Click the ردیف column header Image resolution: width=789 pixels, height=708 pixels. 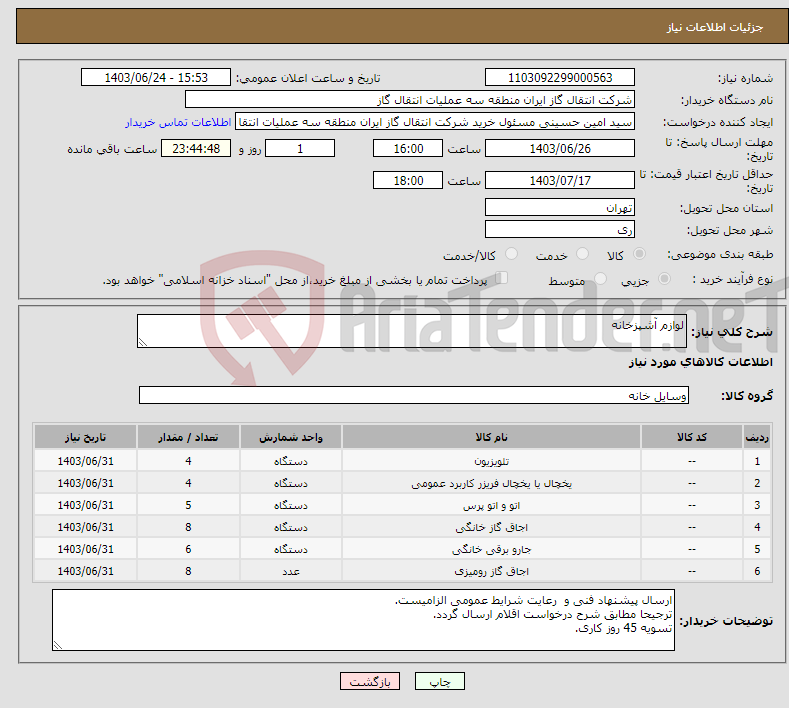(757, 437)
